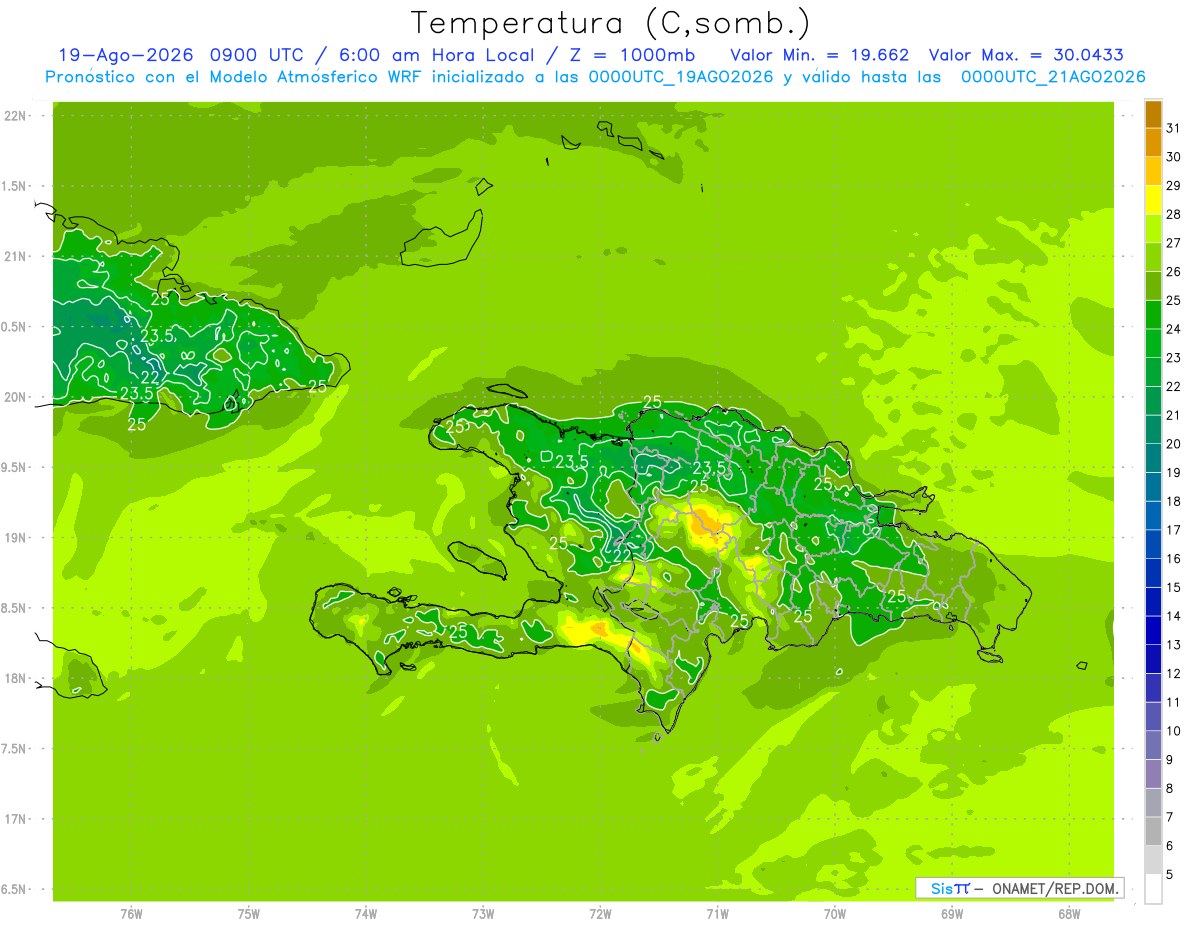Click the '0900 UTC' time text
1200x927 pixels.
[259, 55]
